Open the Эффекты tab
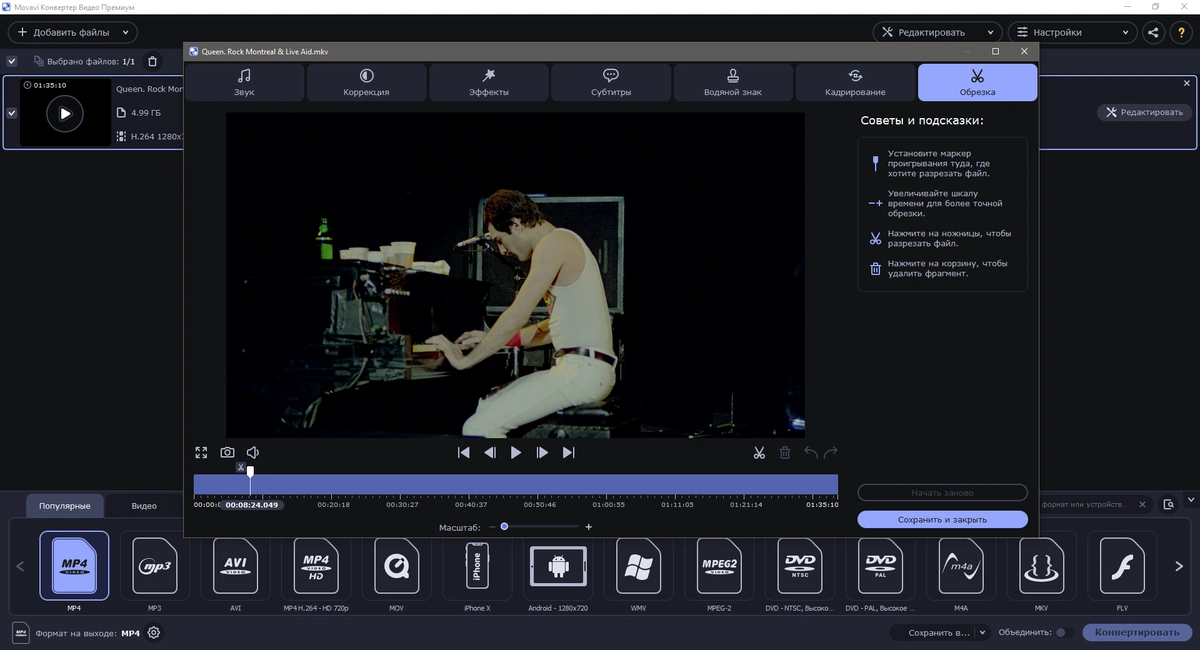The width and height of the screenshot is (1200, 650). [x=489, y=82]
